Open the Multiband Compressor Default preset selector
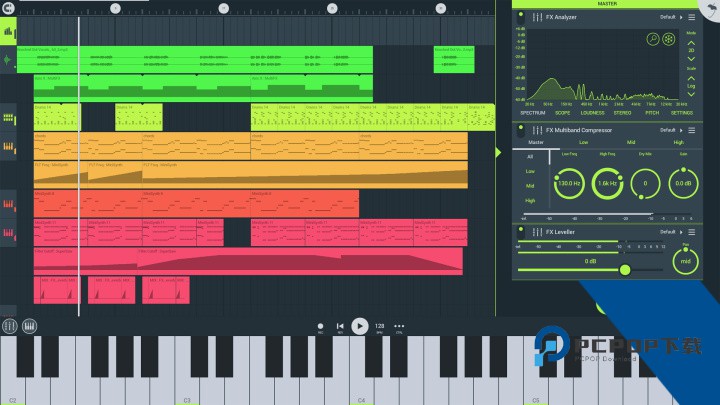 tap(671, 130)
